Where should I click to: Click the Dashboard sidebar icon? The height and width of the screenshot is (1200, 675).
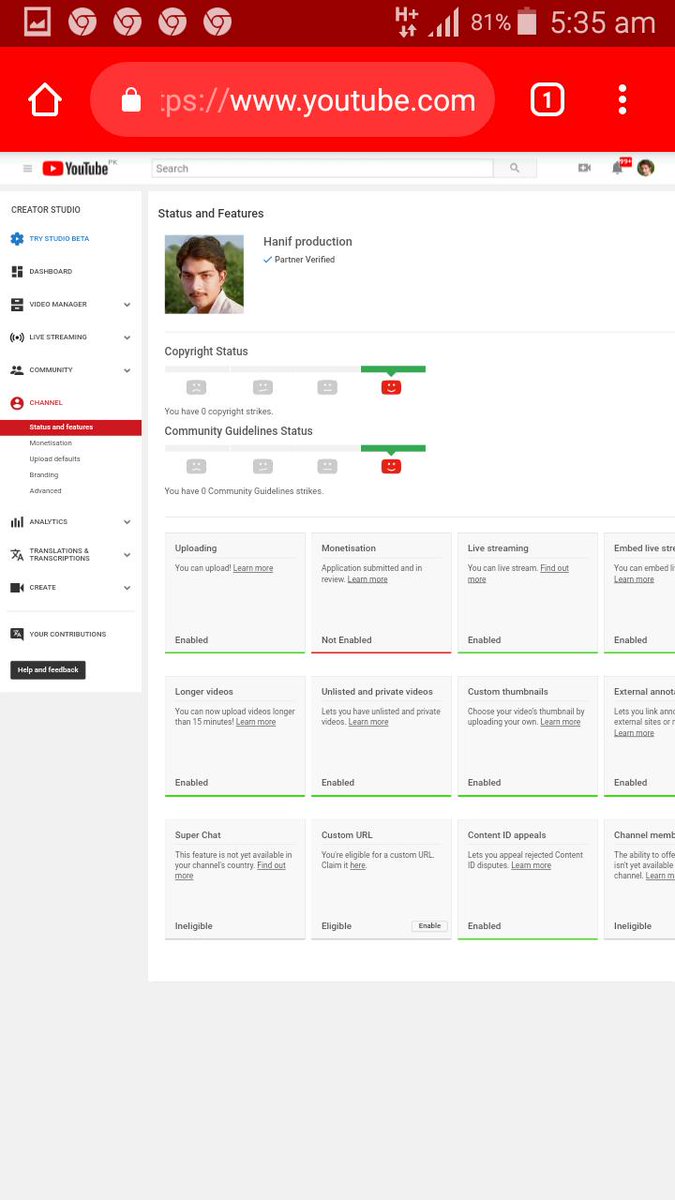coord(17,271)
